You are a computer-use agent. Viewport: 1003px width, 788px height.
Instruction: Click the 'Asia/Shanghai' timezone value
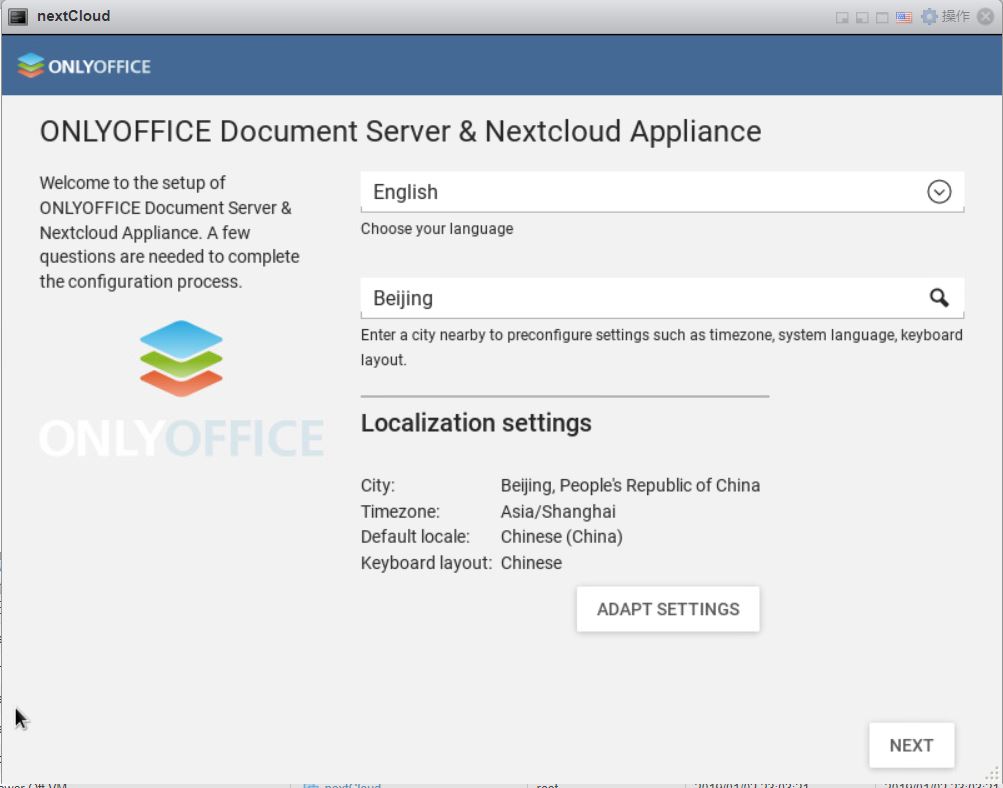click(558, 512)
